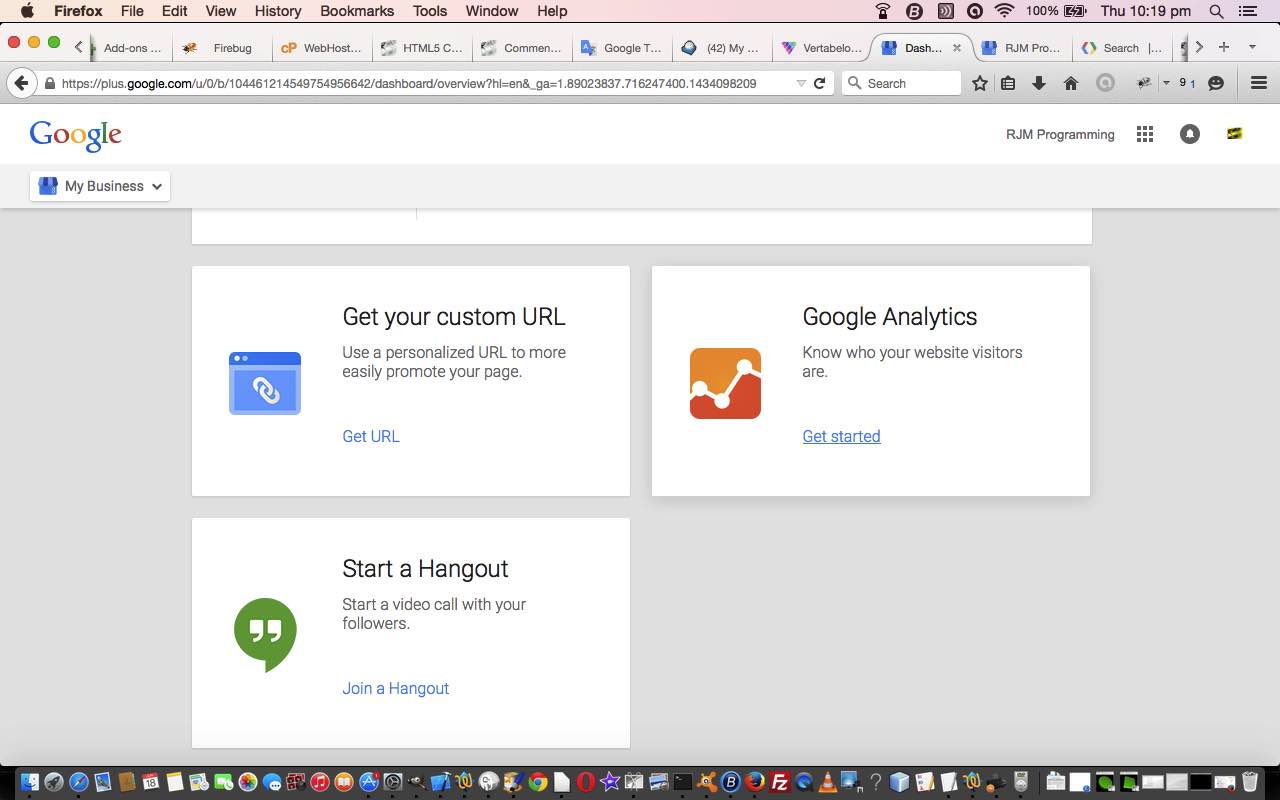Open the Bookmarks menu
The image size is (1280, 800).
[357, 11]
